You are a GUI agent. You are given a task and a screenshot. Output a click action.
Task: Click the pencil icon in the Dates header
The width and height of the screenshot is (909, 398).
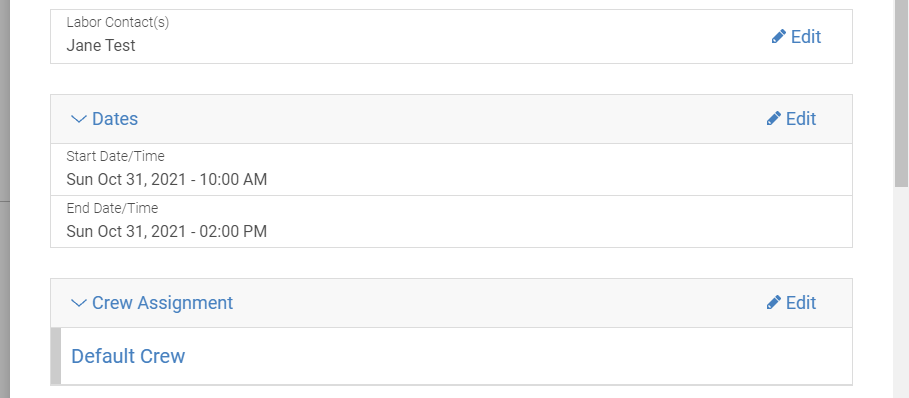(x=773, y=118)
